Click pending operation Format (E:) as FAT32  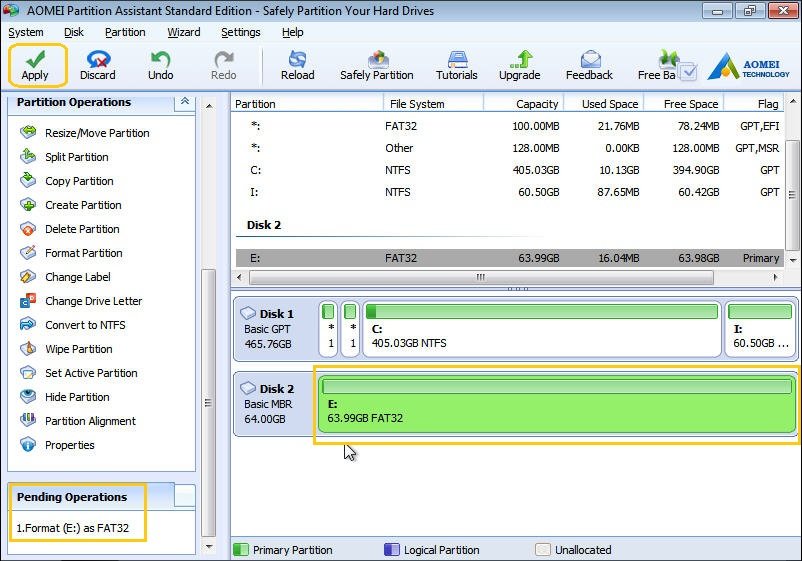(73, 528)
